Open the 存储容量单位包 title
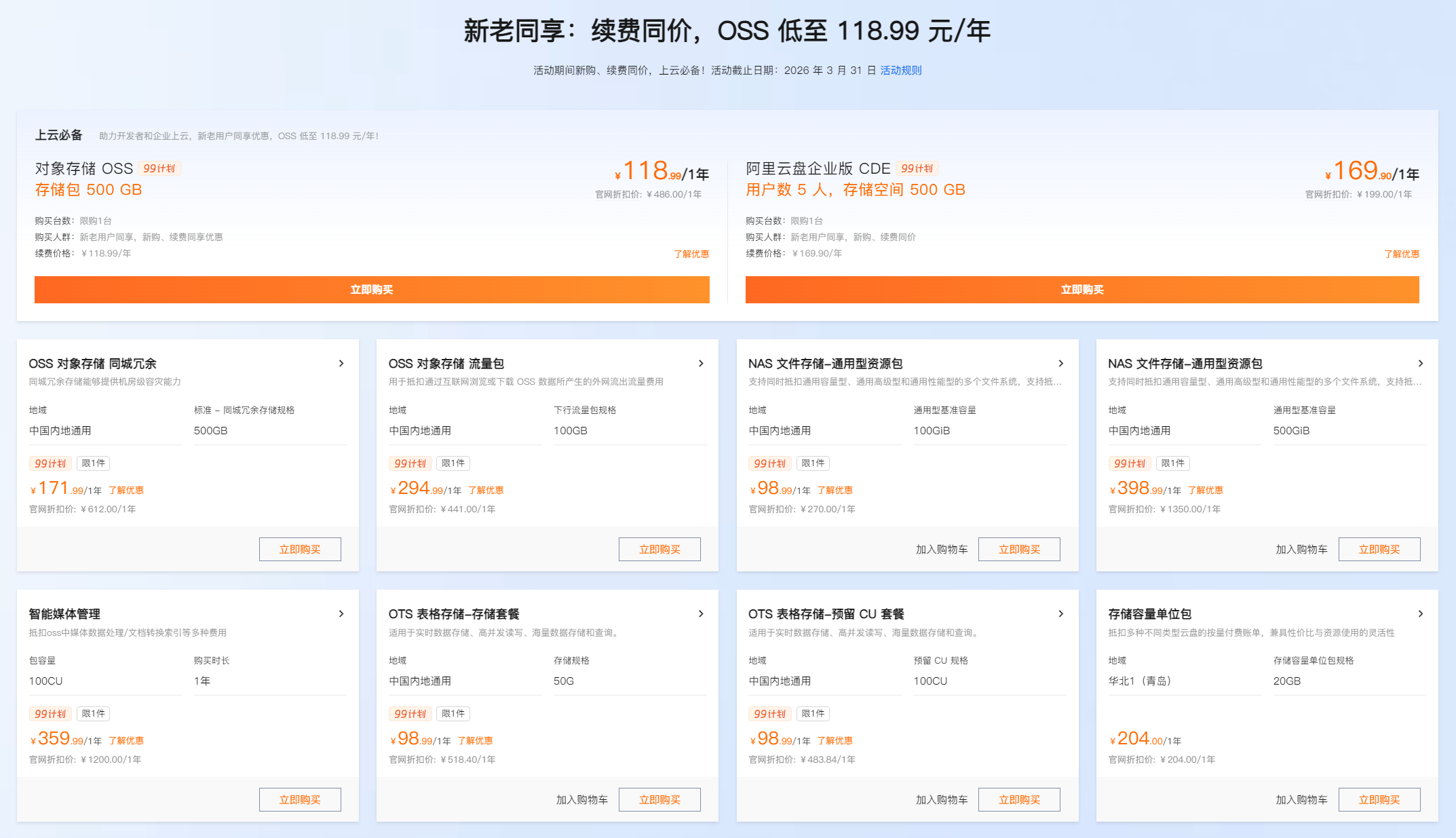Screen dimensions: 1456x838 [1150, 614]
